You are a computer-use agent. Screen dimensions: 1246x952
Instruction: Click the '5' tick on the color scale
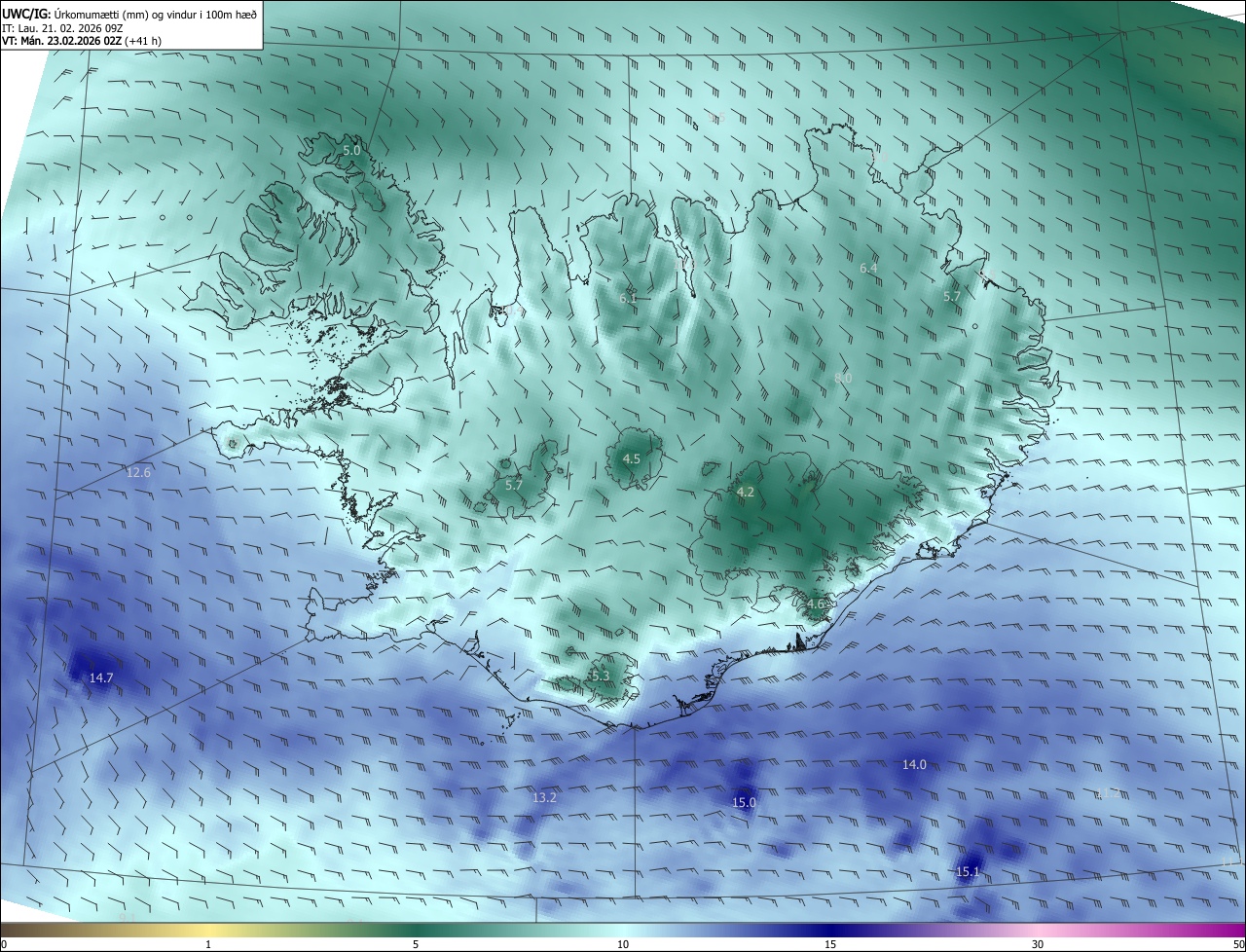[x=416, y=944]
